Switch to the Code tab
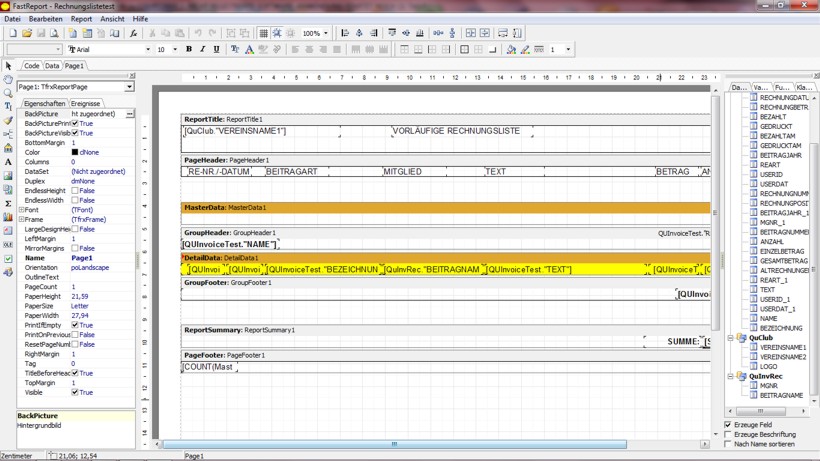 tap(32, 66)
